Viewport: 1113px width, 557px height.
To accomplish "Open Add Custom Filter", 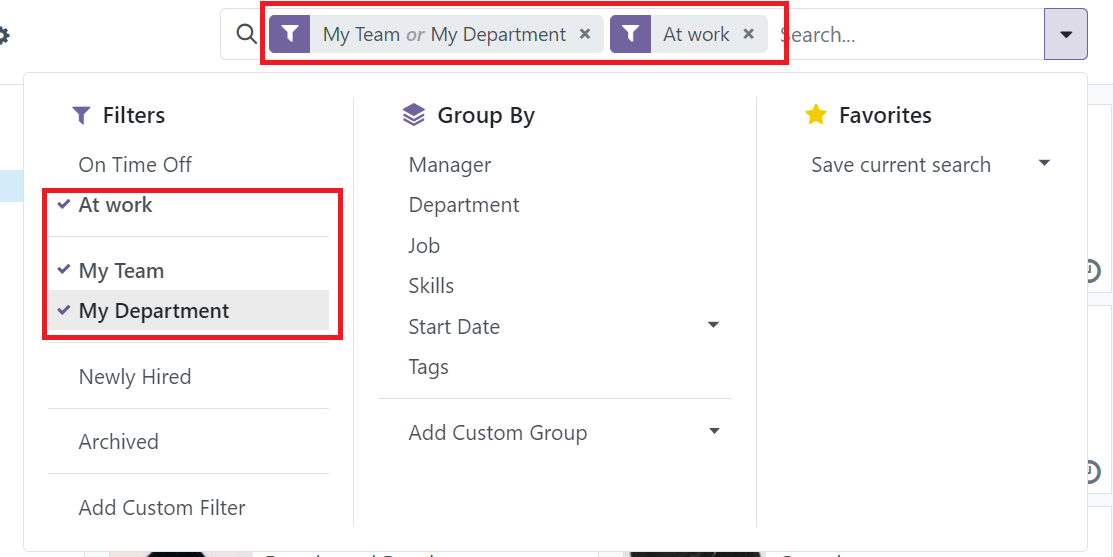I will pos(162,508).
